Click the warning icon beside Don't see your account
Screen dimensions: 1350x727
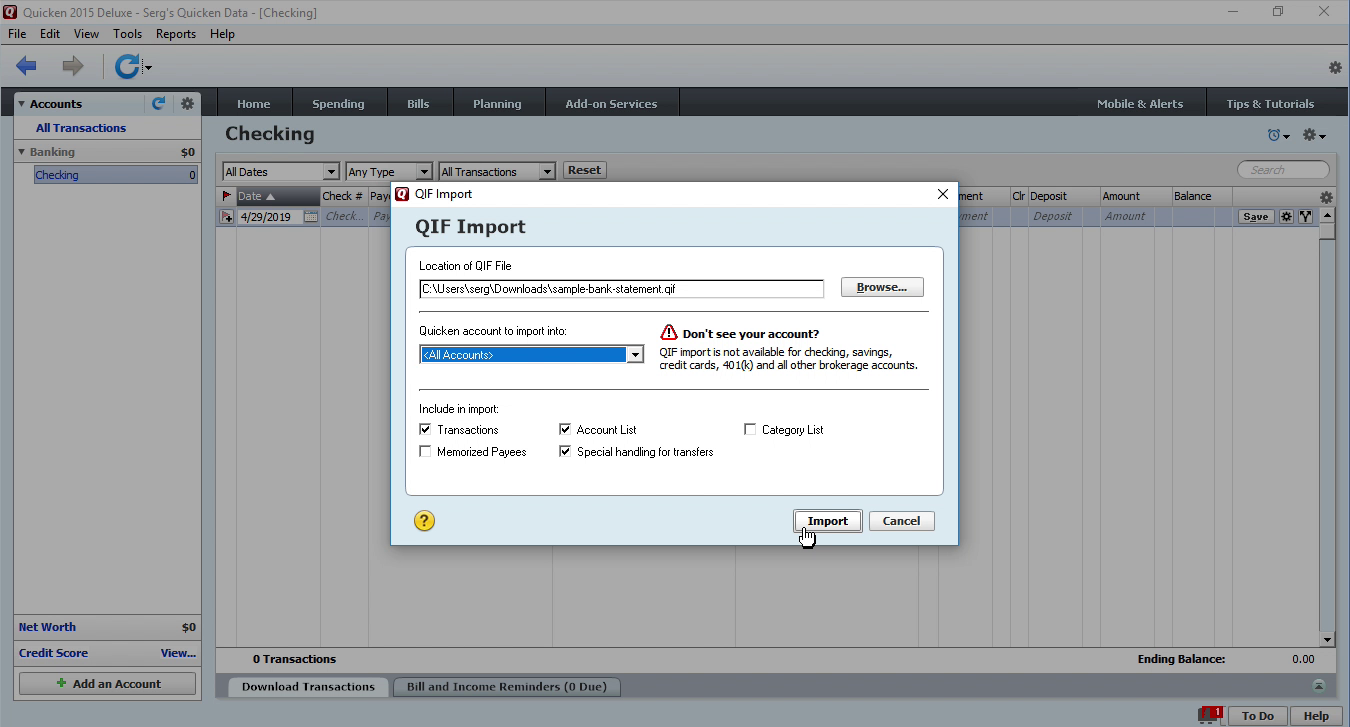click(x=669, y=333)
